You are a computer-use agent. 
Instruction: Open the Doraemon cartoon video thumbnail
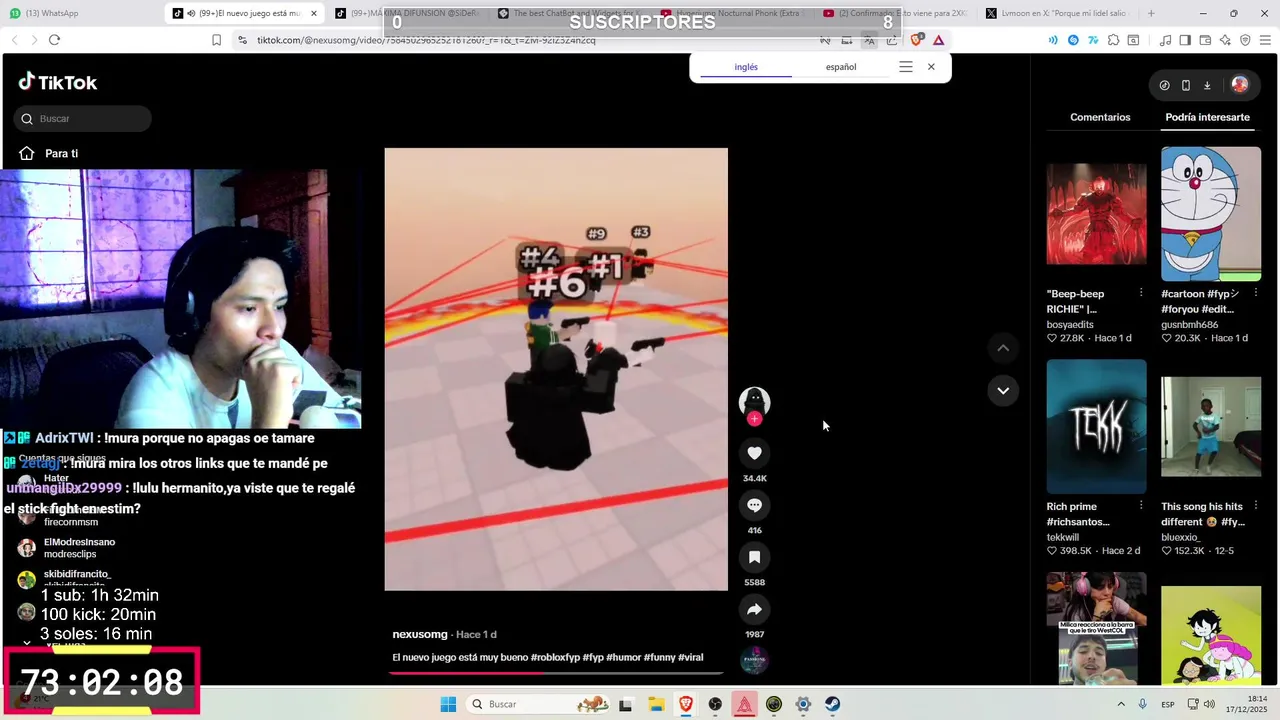coord(1211,214)
